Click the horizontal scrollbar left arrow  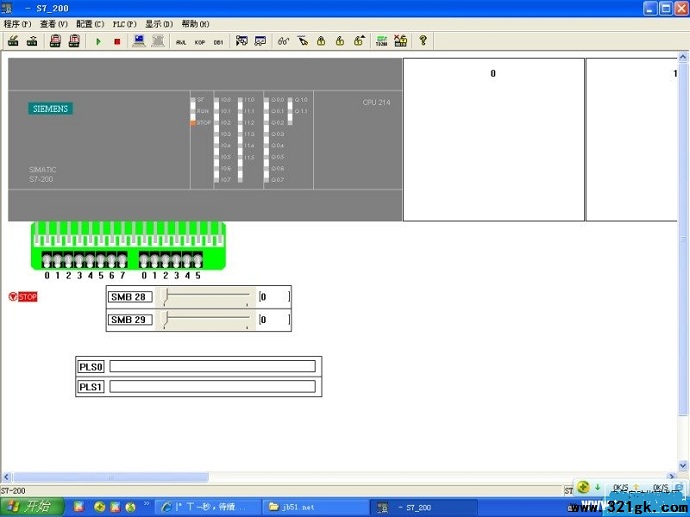pyautogui.click(x=6, y=477)
